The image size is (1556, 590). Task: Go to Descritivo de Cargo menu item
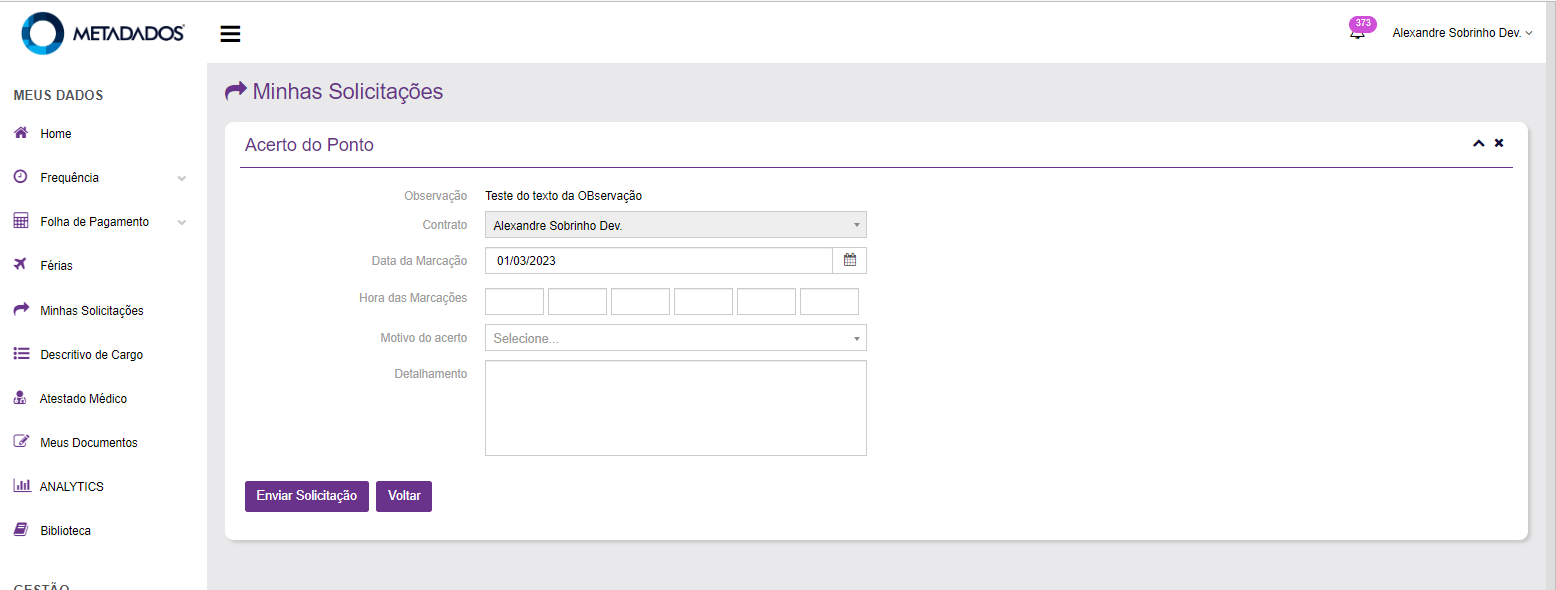91,355
